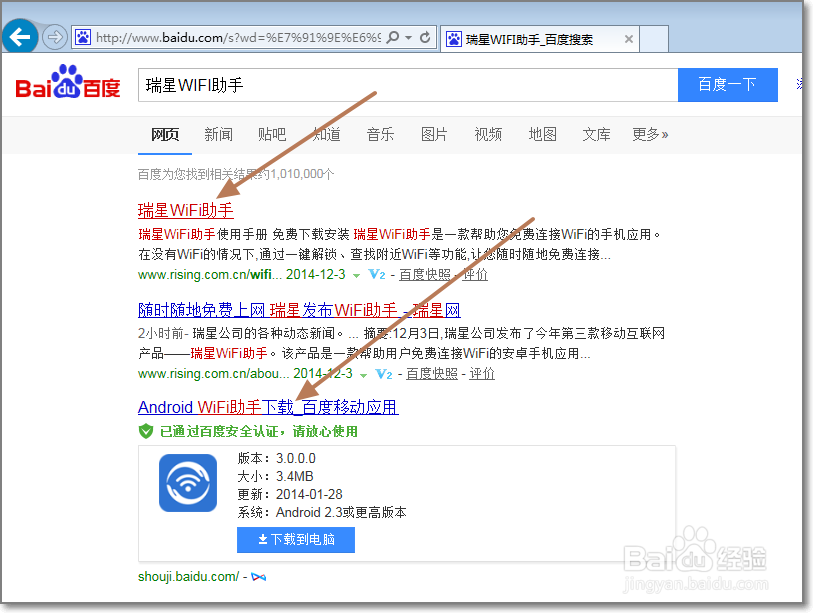
Task: Focus the search box containing 瑞星WIFI助手
Action: coord(408,85)
